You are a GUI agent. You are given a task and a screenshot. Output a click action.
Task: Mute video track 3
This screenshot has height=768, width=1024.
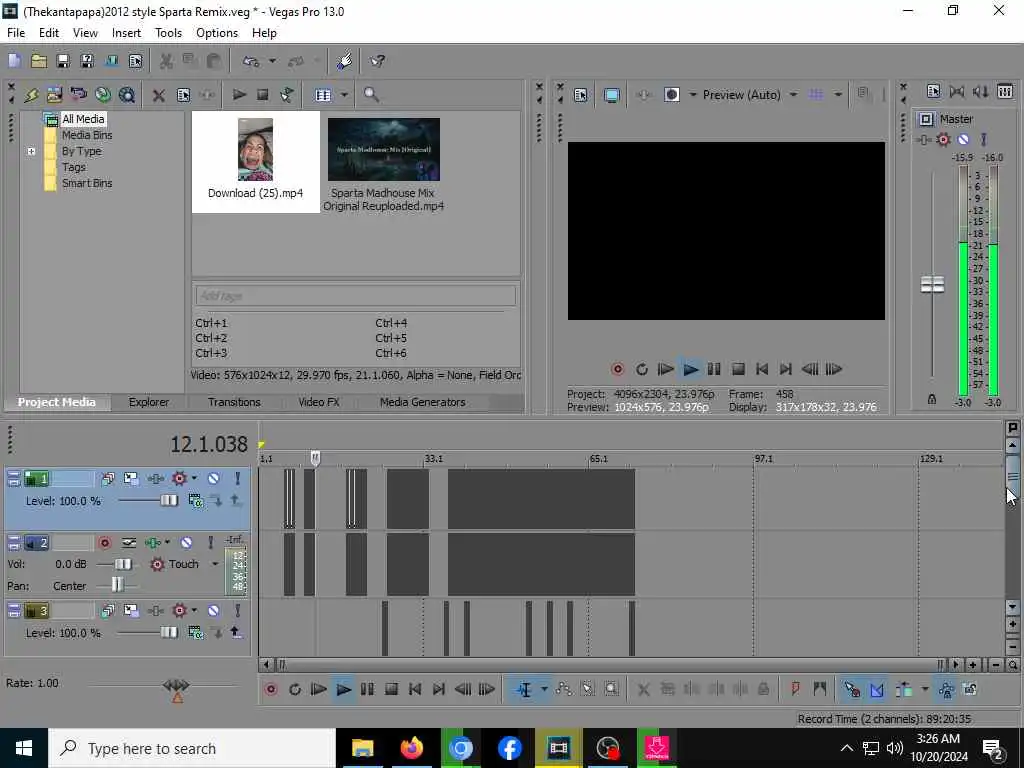tap(214, 611)
